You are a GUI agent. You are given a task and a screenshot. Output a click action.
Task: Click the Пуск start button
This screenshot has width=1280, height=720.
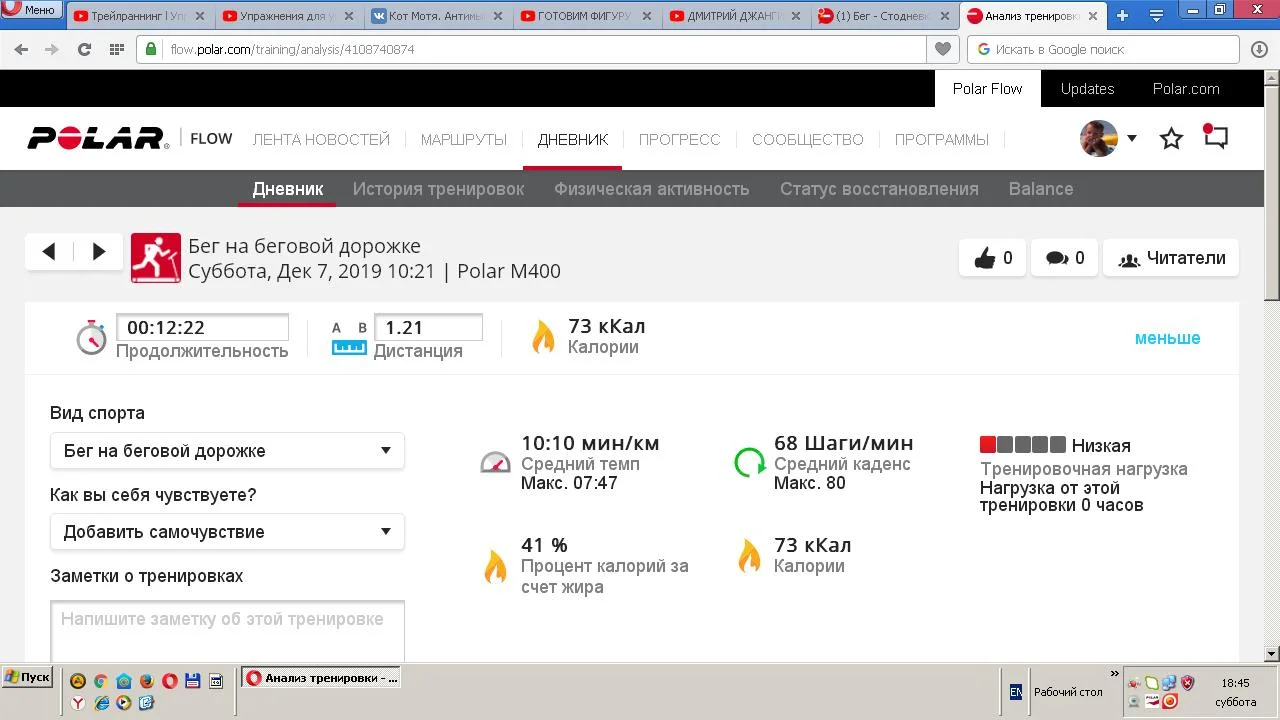(27, 677)
